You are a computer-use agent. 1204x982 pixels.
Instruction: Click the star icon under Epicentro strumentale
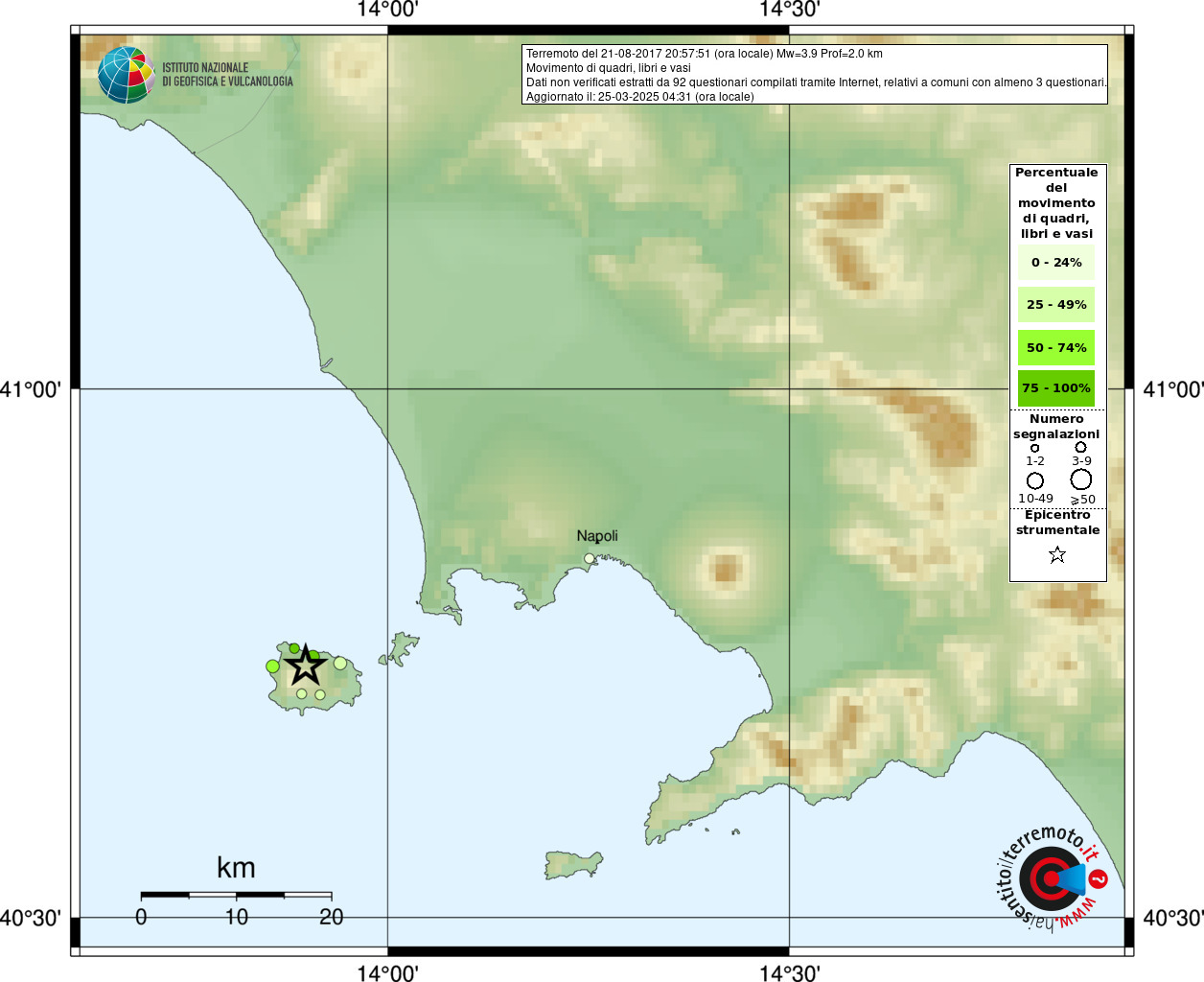tap(1057, 554)
